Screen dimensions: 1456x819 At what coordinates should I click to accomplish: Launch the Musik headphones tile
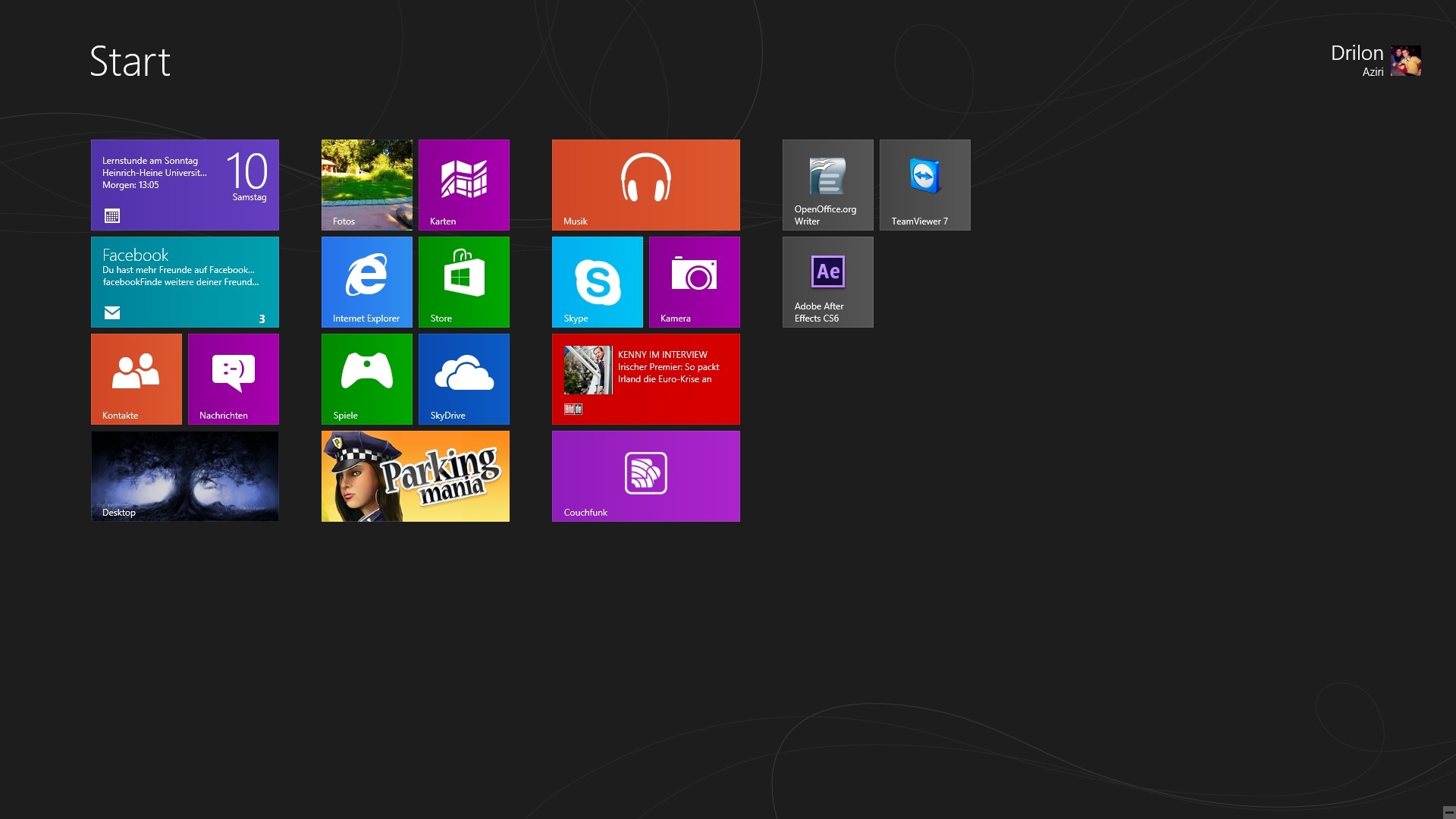pyautogui.click(x=645, y=184)
